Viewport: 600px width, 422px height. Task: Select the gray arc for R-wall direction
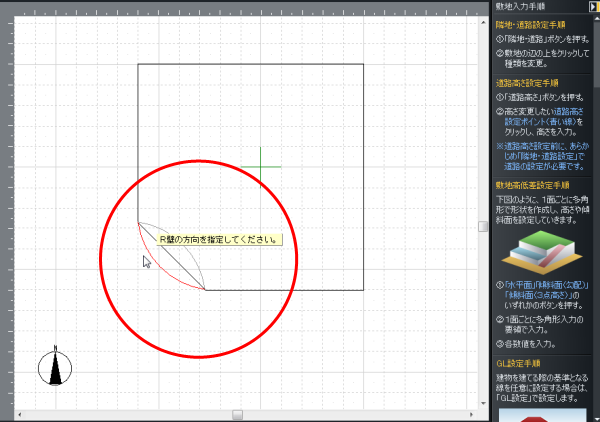pos(186,242)
